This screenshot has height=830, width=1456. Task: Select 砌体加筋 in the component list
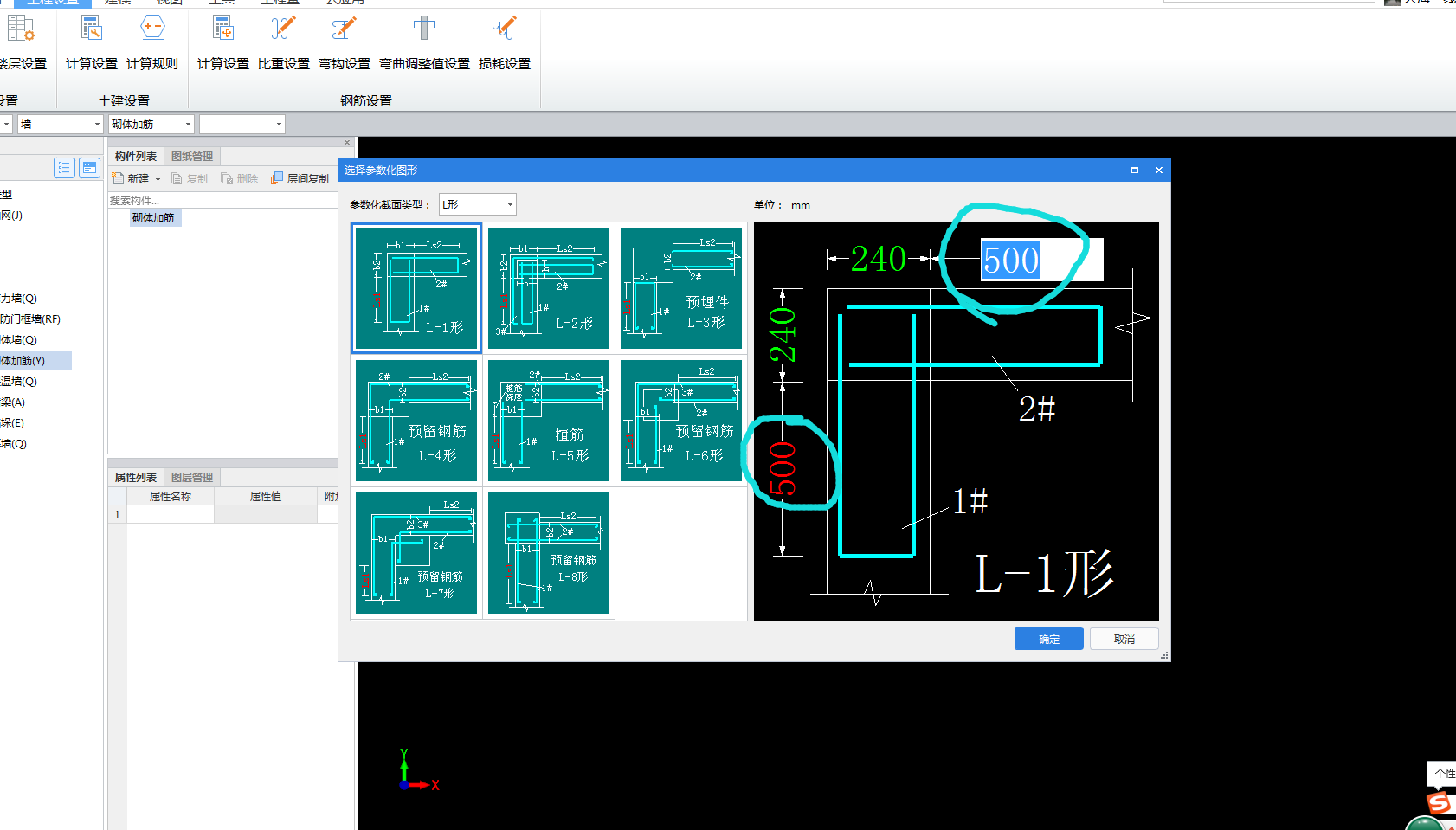click(x=153, y=218)
